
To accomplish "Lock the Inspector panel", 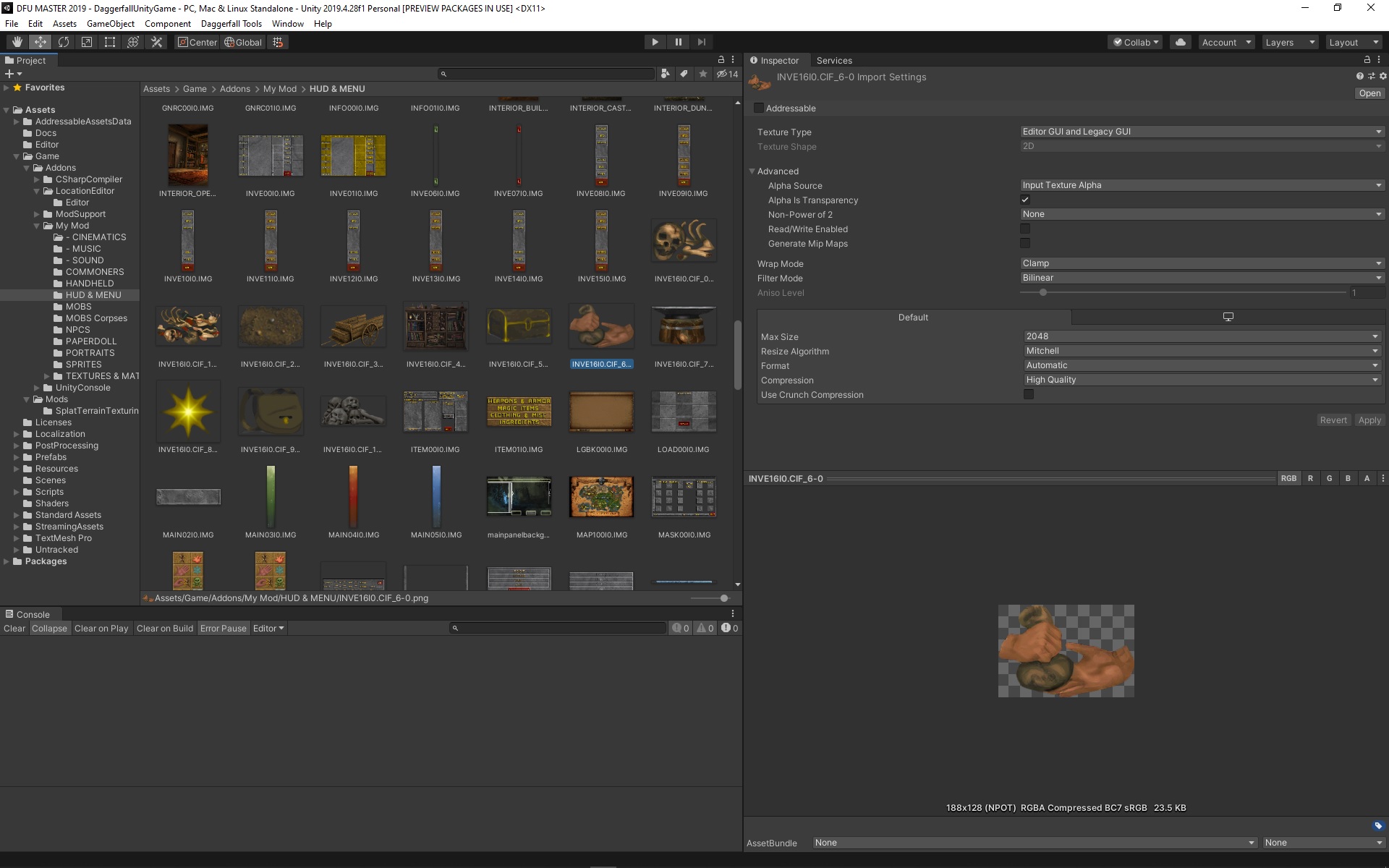I will point(1367,60).
